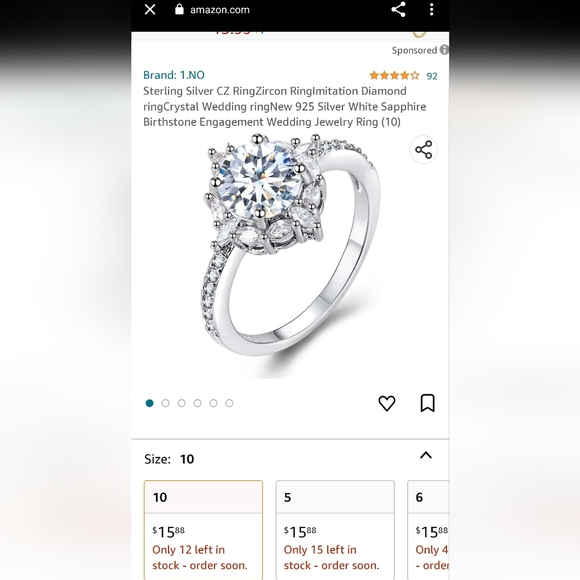
Task: Bookmark the ring with bookmark icon
Action: (x=428, y=403)
